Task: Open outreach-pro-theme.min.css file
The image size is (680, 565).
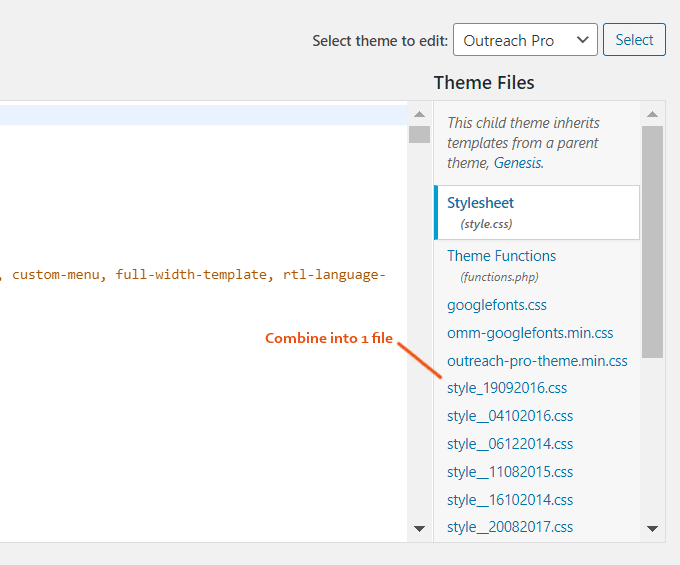Action: (x=537, y=361)
